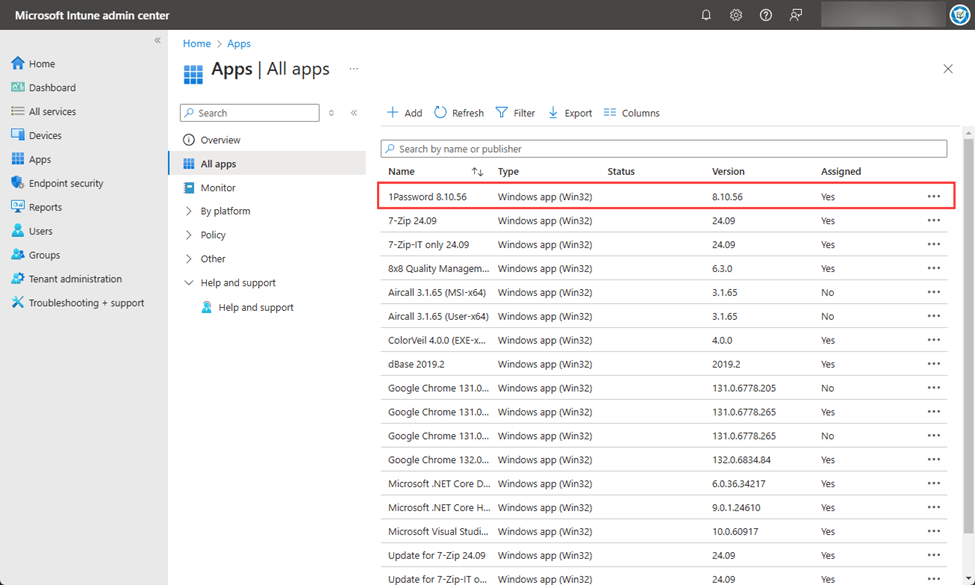Screen dimensions: 975x585
Task: Click the Home breadcrumb link
Action: coord(196,44)
